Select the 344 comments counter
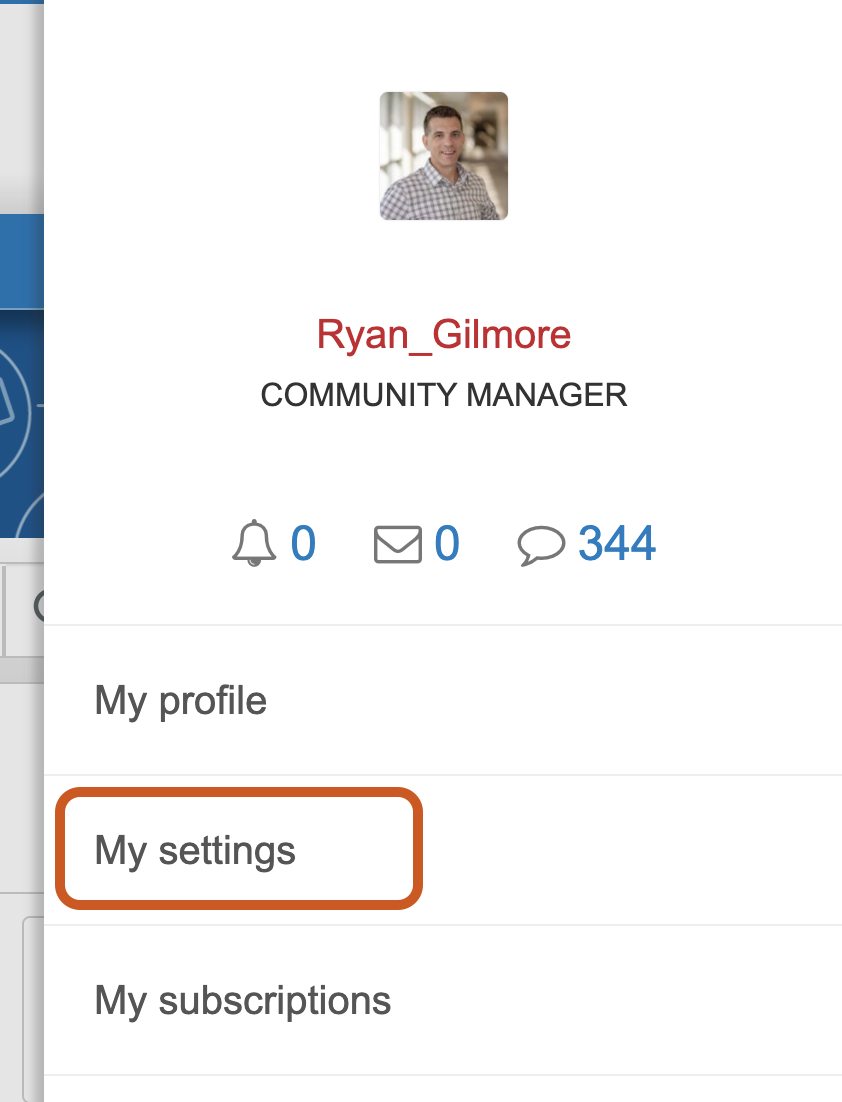The width and height of the screenshot is (842, 1102). tap(616, 543)
